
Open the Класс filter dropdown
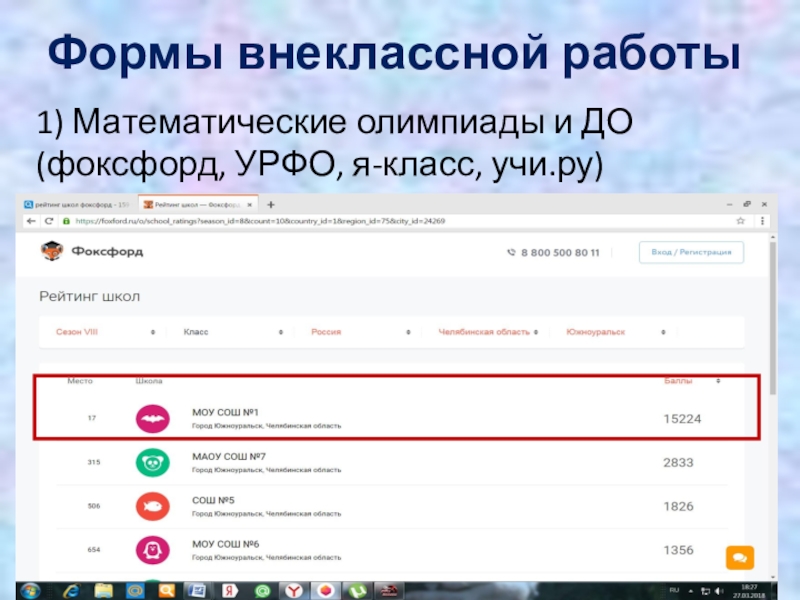point(231,332)
